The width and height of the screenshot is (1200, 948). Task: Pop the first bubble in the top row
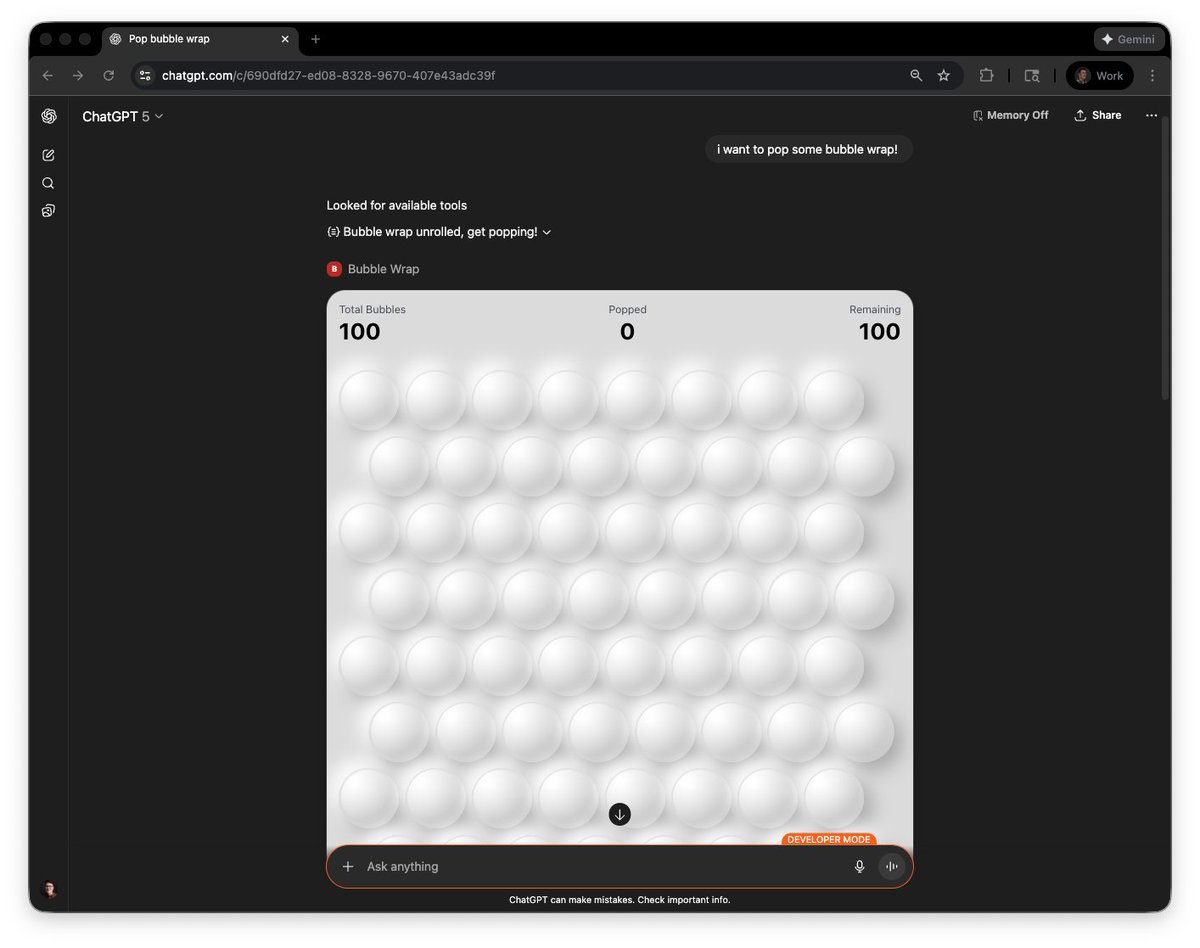(x=369, y=400)
